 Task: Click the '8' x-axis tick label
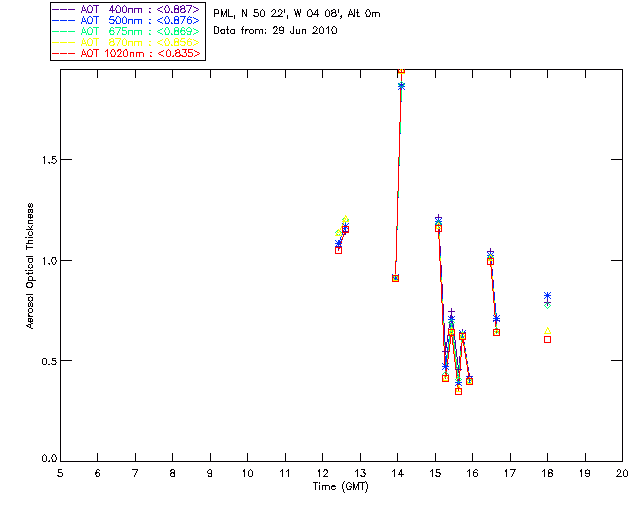pyautogui.click(x=173, y=473)
